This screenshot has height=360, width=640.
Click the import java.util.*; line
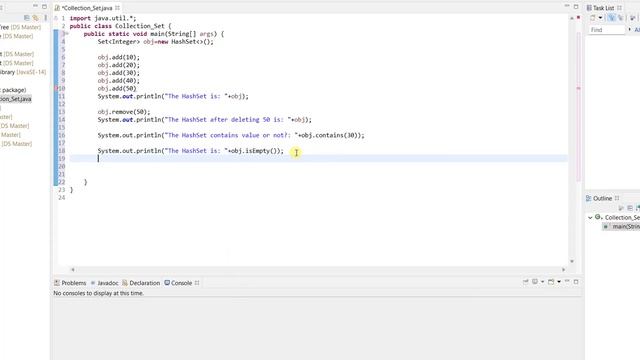(103, 18)
